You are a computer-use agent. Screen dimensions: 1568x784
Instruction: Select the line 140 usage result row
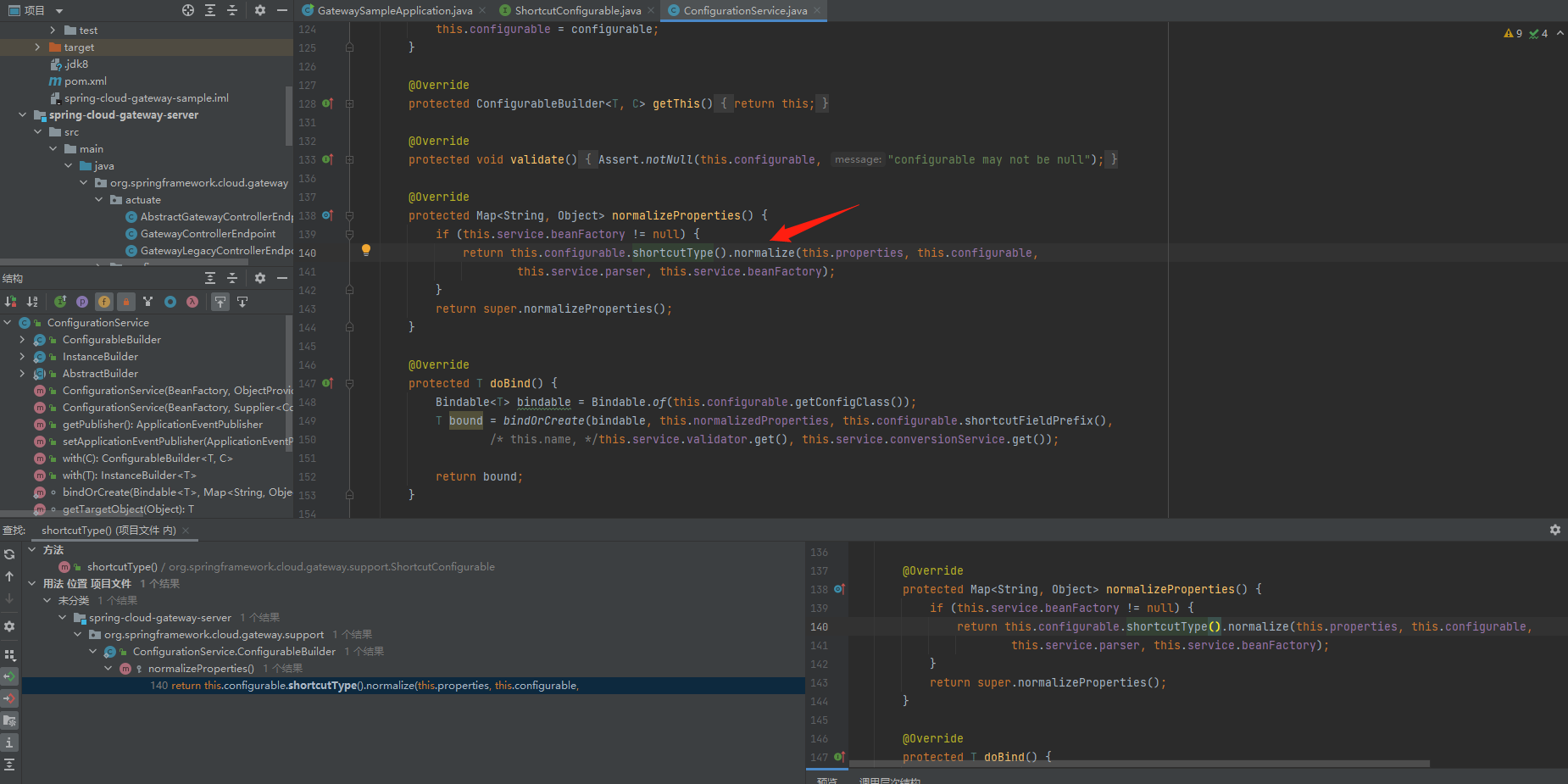click(364, 686)
